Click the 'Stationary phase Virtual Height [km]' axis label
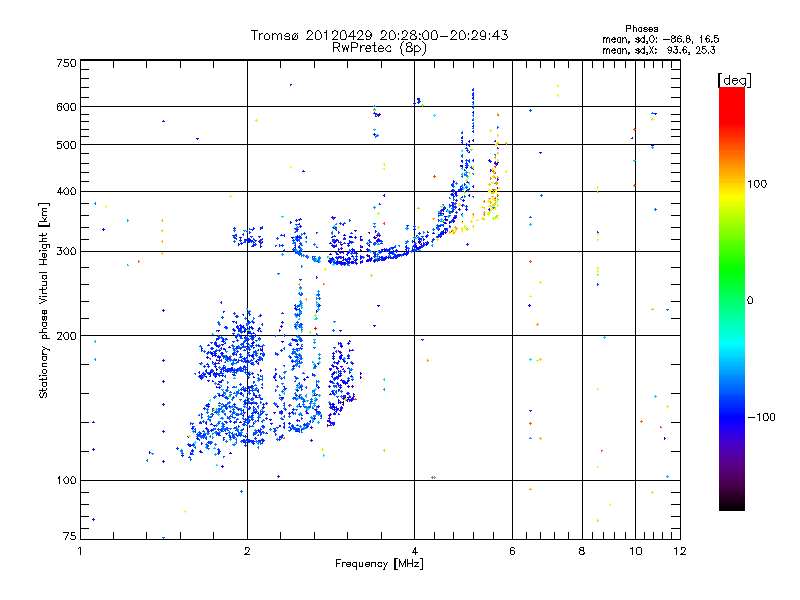The height and width of the screenshot is (600, 800). pos(44,301)
